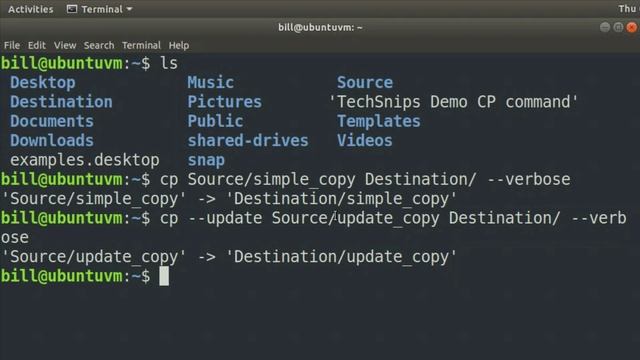Click the Templates directory name
Screen dimensions: 640x360
[x=379, y=121]
